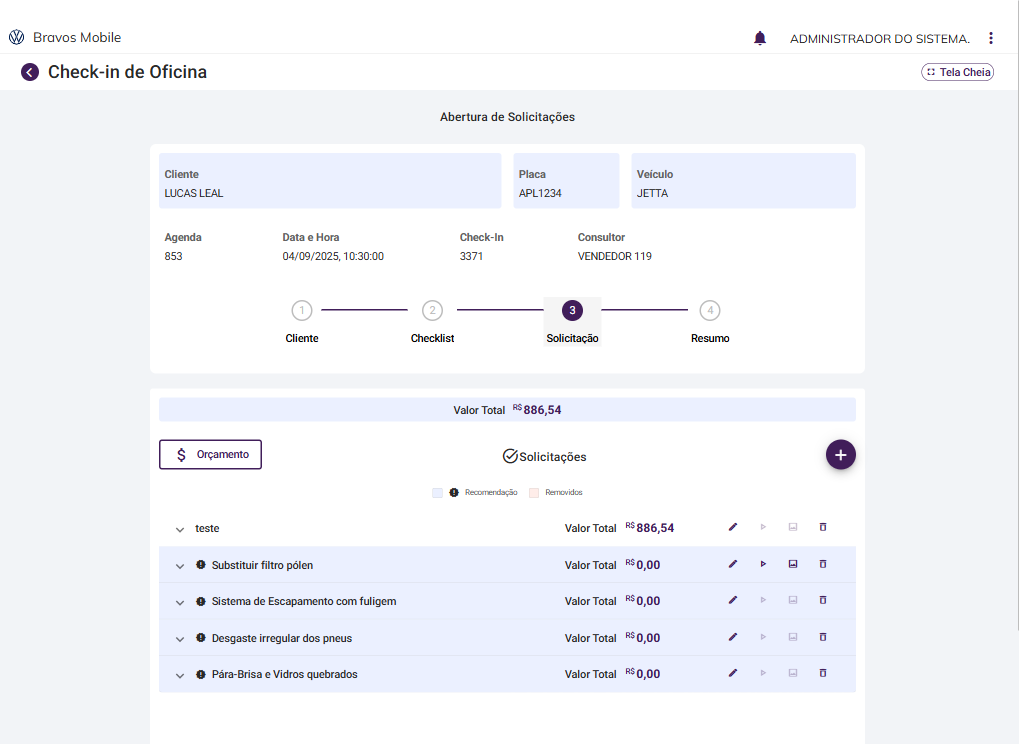Screen dimensions: 1019x744
Task: Delete Pára-Brisa e Vidros quebrados row
Action: [823, 673]
